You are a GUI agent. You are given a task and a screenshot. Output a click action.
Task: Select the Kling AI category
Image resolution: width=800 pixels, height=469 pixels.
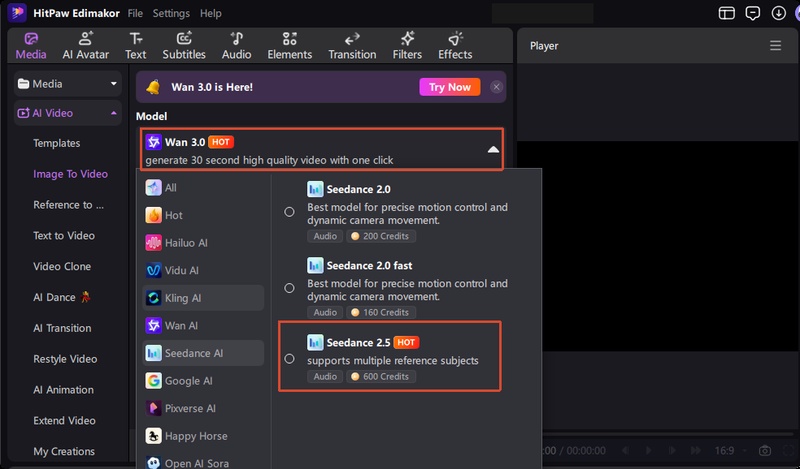point(203,298)
